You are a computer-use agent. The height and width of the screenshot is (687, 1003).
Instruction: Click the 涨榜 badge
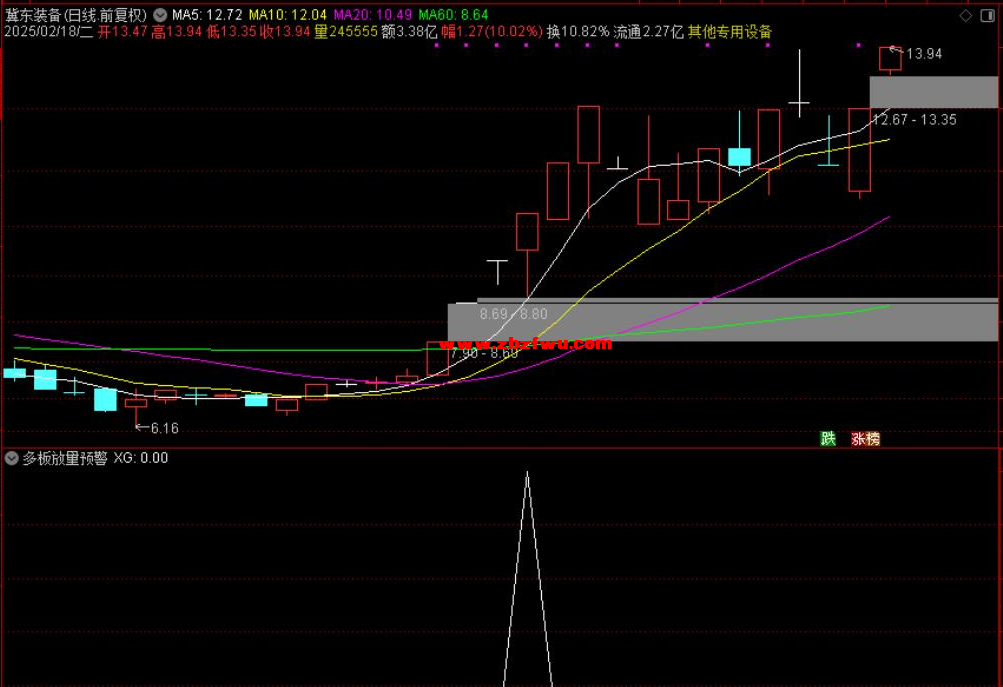pyautogui.click(x=865, y=439)
